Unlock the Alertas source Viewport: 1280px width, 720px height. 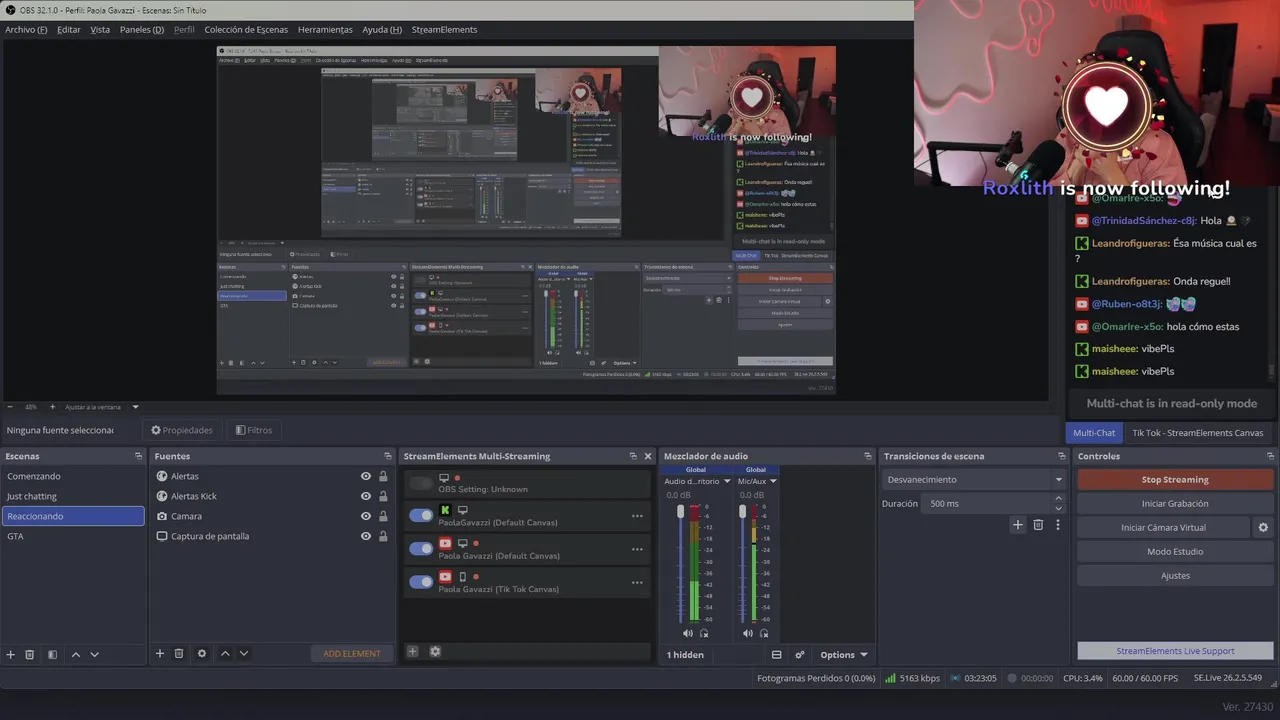coord(383,476)
